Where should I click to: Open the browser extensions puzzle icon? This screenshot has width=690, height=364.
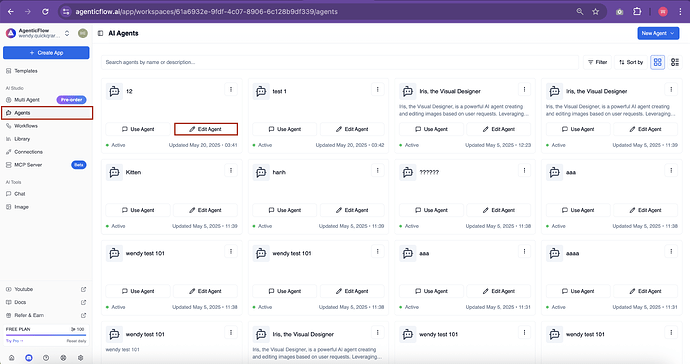pyautogui.click(x=637, y=12)
